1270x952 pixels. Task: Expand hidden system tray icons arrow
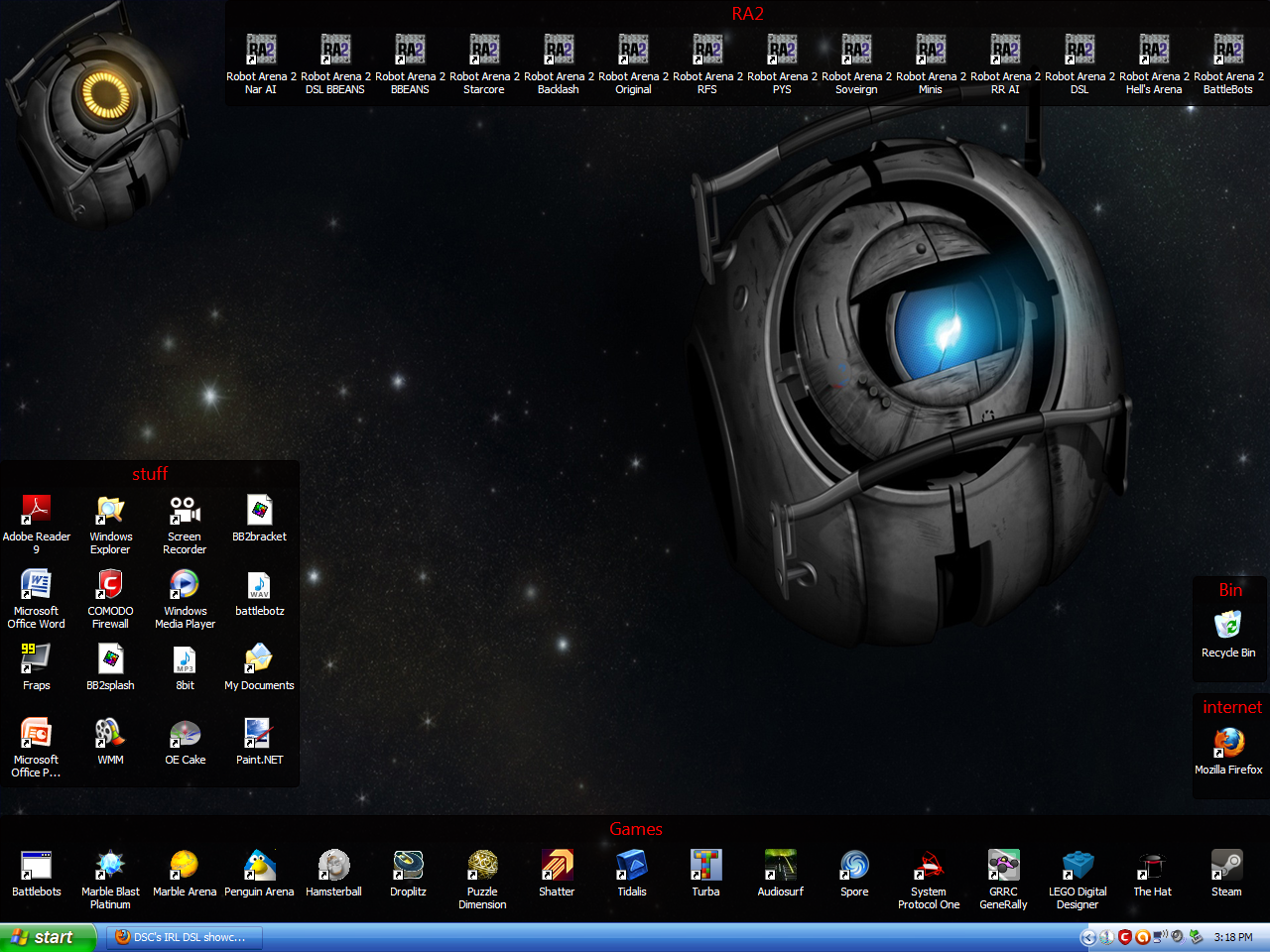coord(1088,937)
